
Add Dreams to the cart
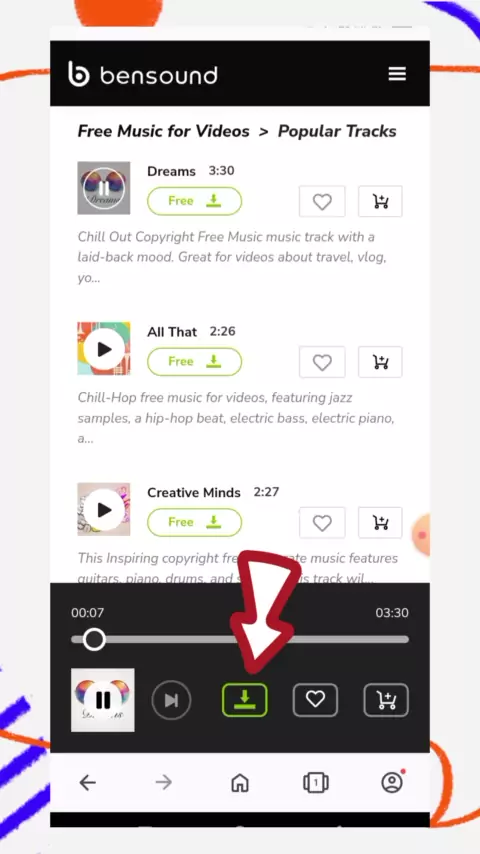(x=380, y=202)
